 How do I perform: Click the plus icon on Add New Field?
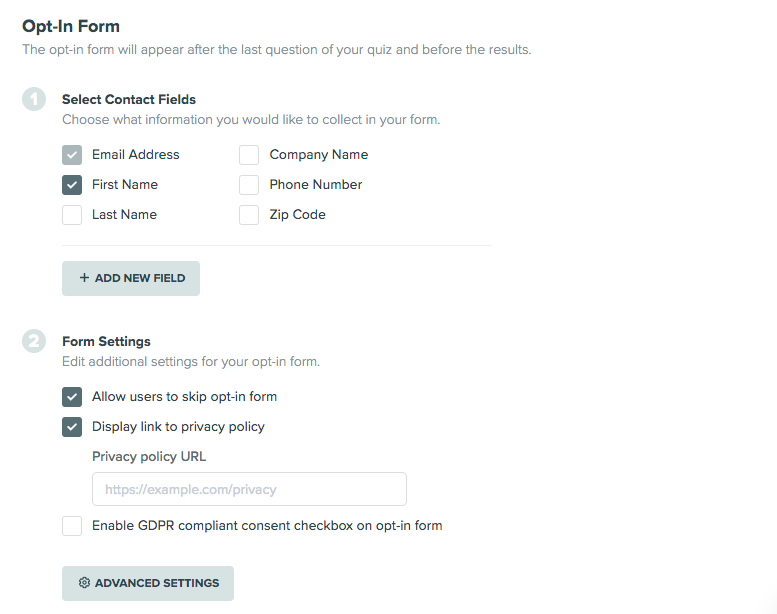pyautogui.click(x=84, y=278)
